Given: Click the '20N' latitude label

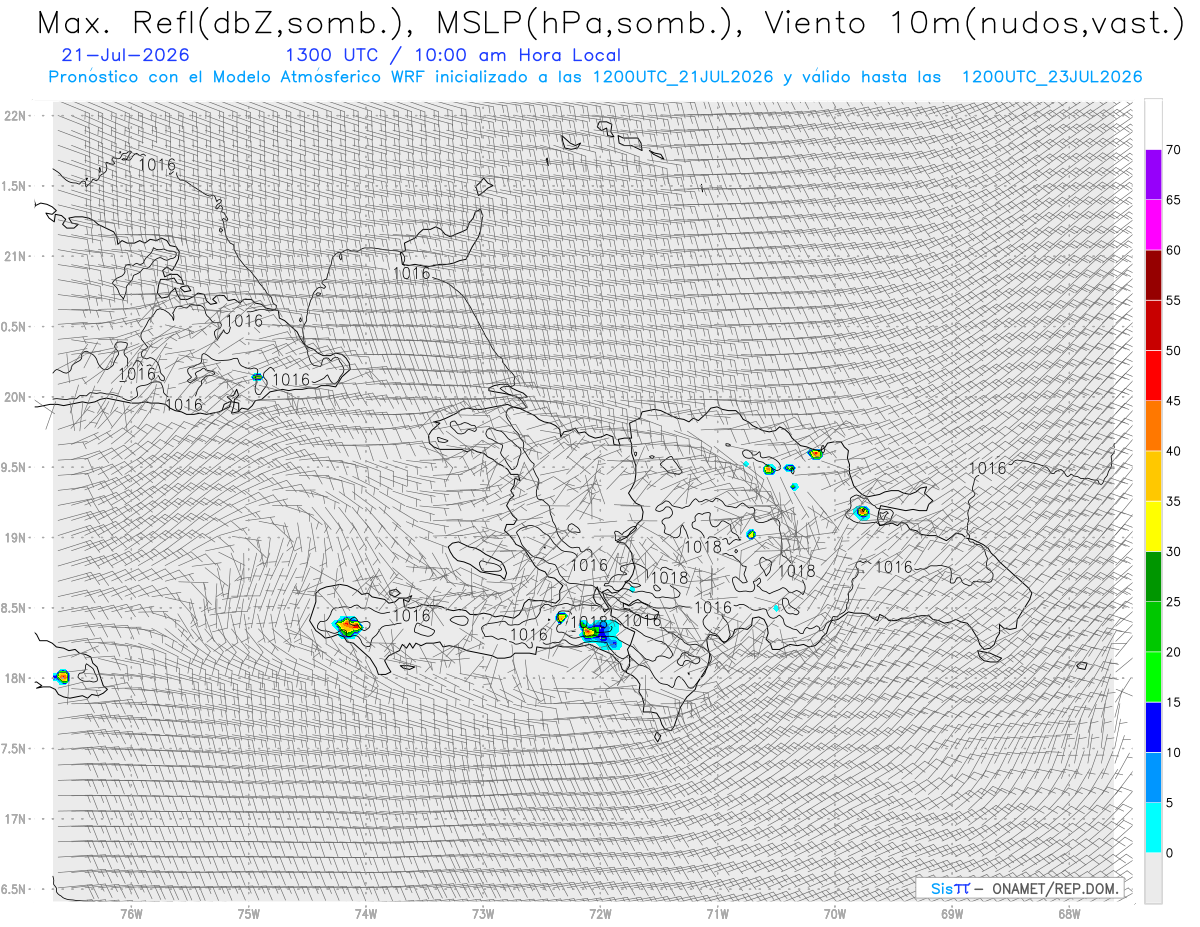Looking at the screenshot, I should (x=16, y=397).
